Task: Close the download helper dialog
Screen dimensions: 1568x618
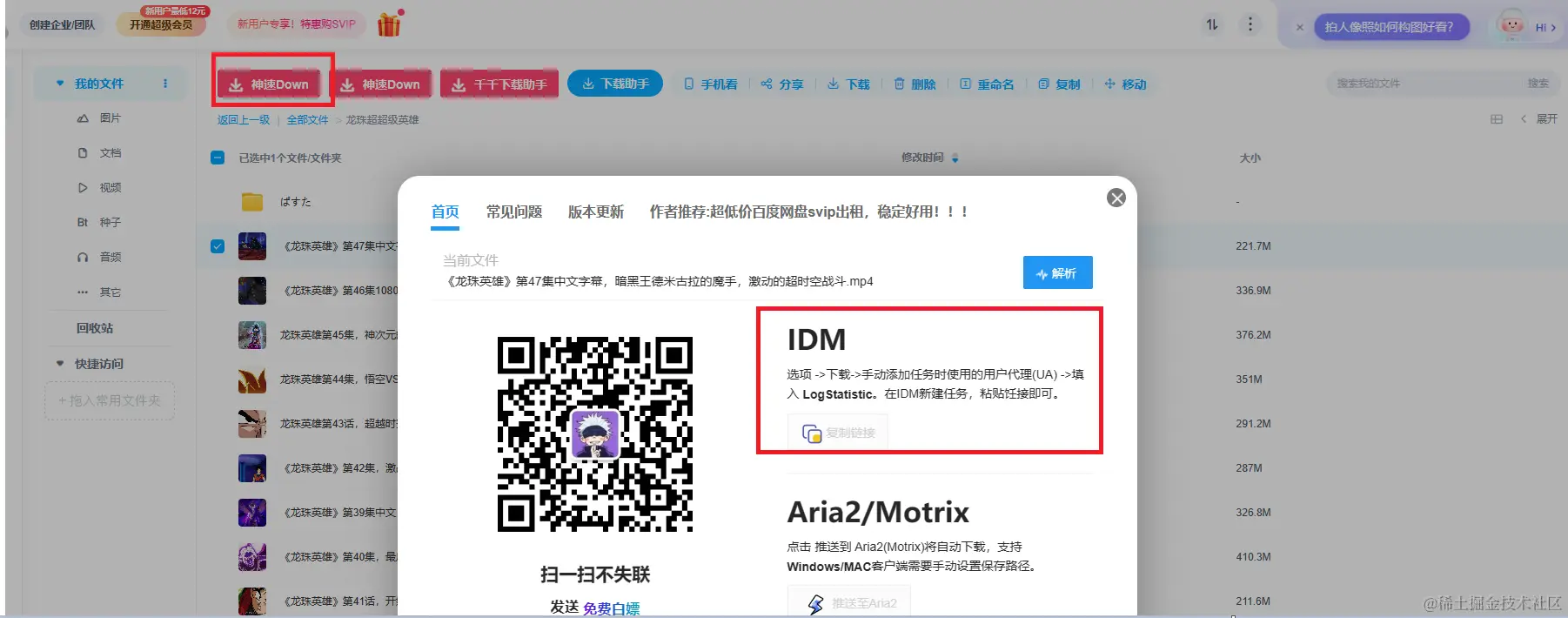Action: pos(1116,198)
